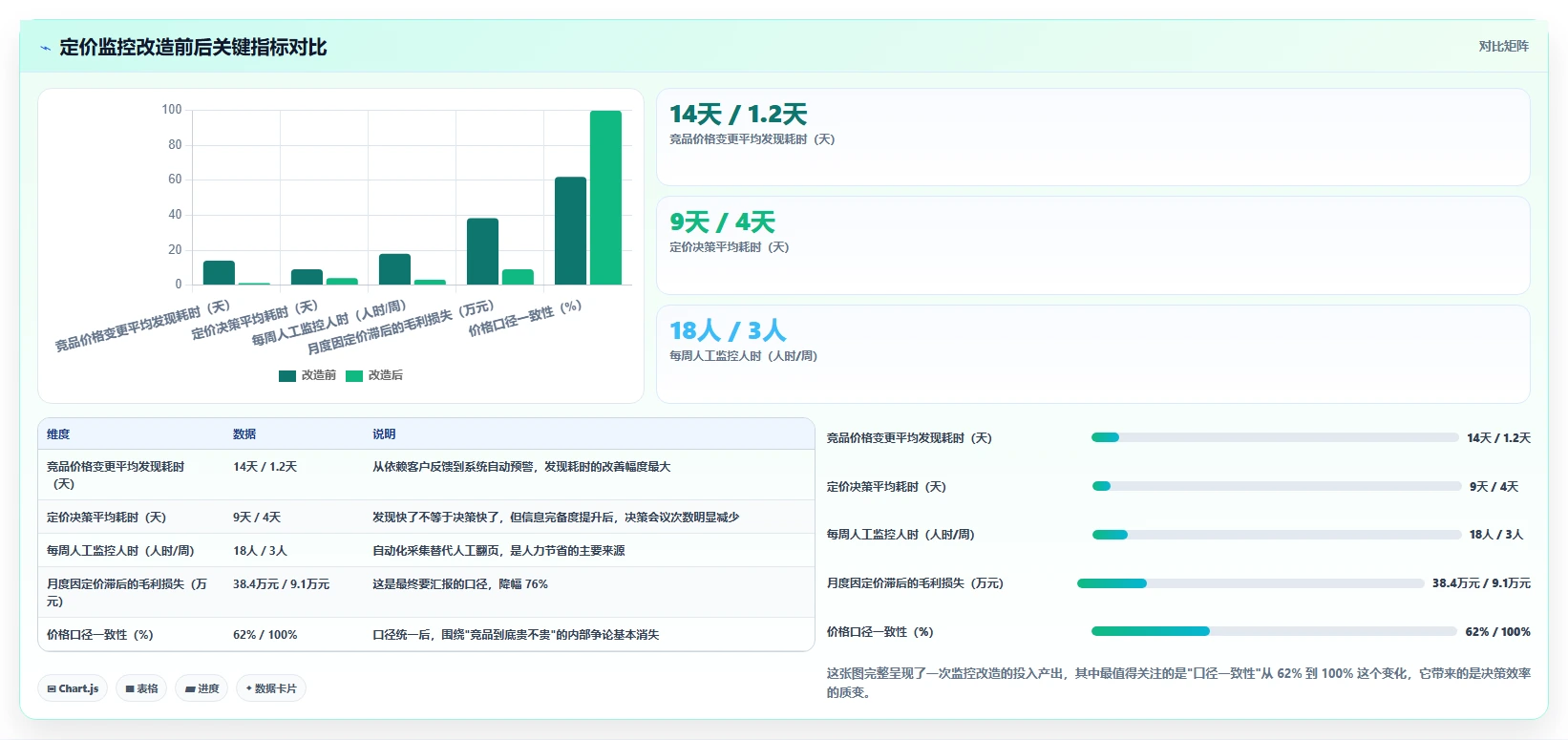Click the title 定价监控改造前后关键指标对比
The height and width of the screenshot is (740, 1568).
click(193, 48)
